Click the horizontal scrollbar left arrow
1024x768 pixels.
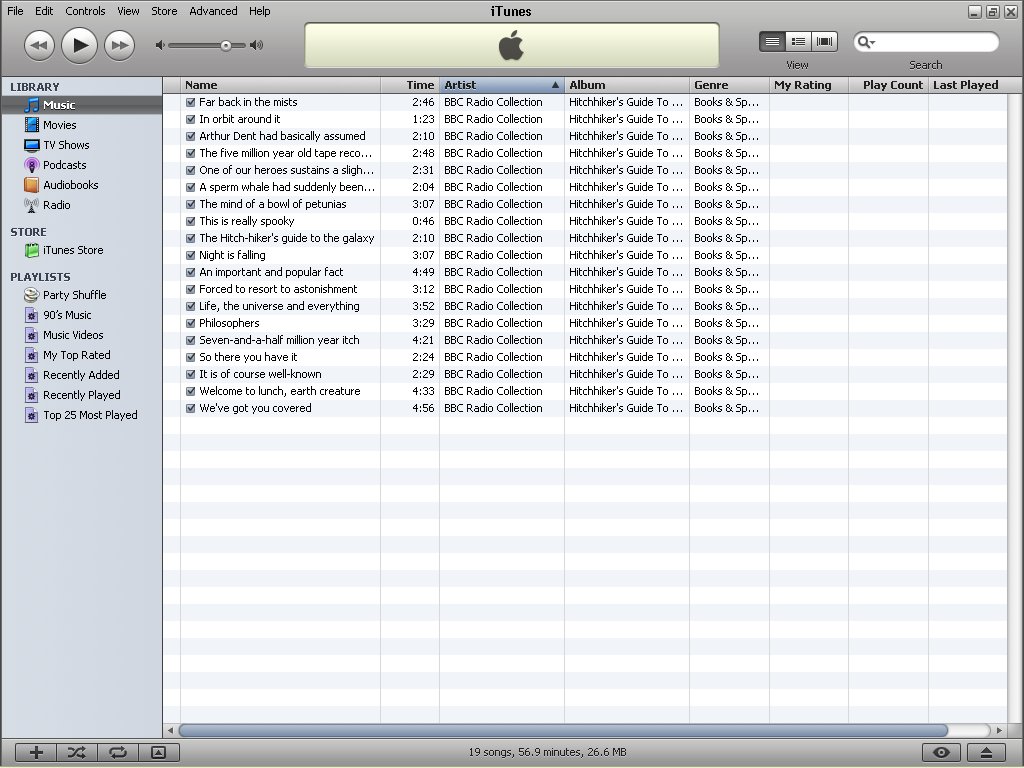pyautogui.click(x=170, y=730)
